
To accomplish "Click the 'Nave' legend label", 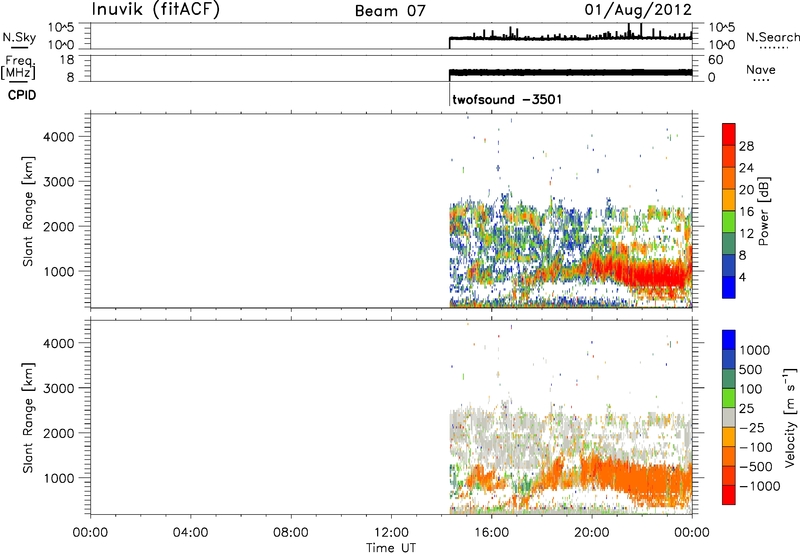I will coord(761,70).
